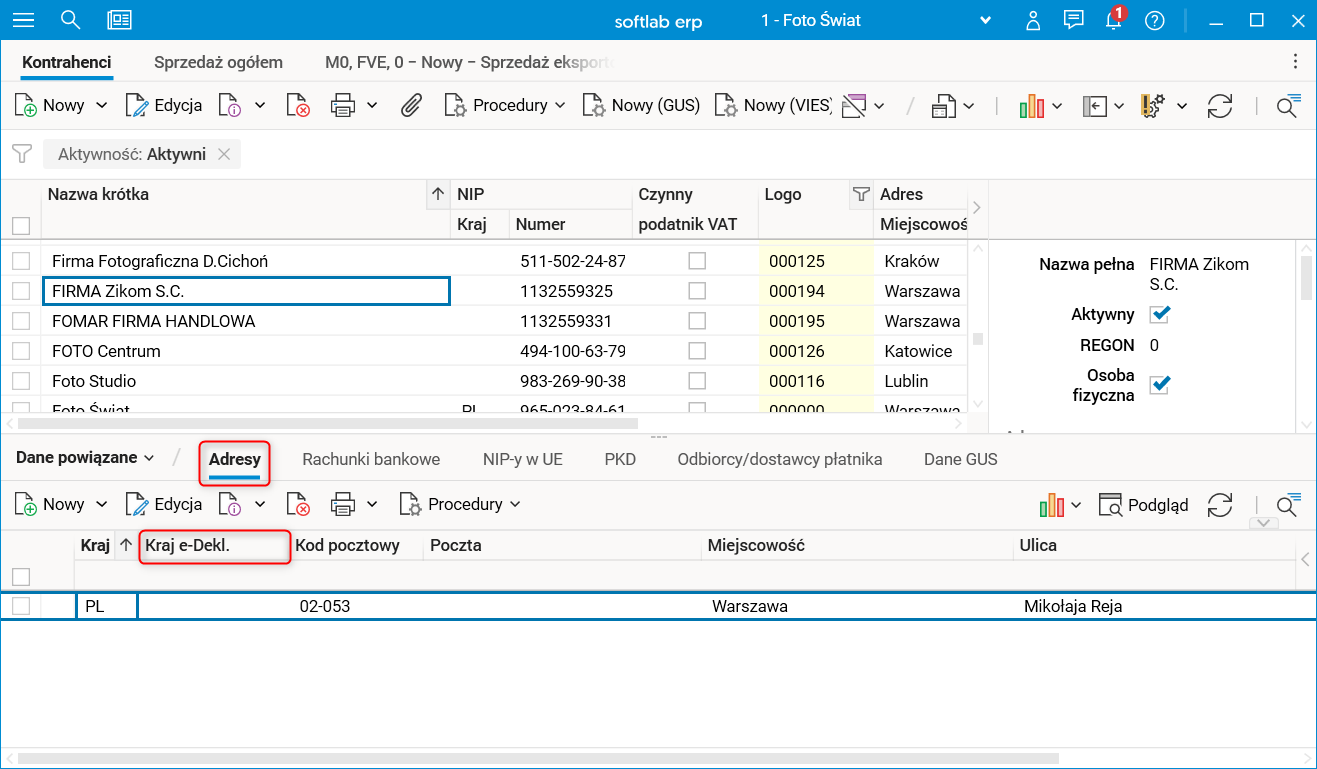Toggle VAT payer checkbox for Foto Studio
1317x769 pixels.
[x=697, y=381]
